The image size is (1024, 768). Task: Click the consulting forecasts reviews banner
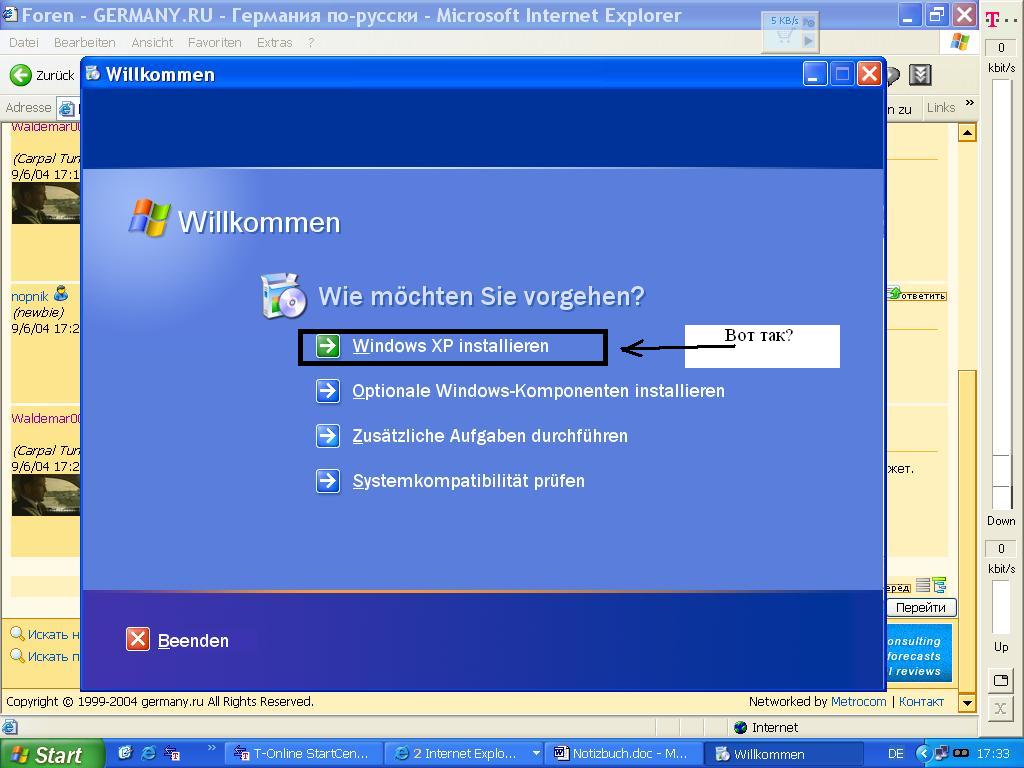[x=918, y=654]
